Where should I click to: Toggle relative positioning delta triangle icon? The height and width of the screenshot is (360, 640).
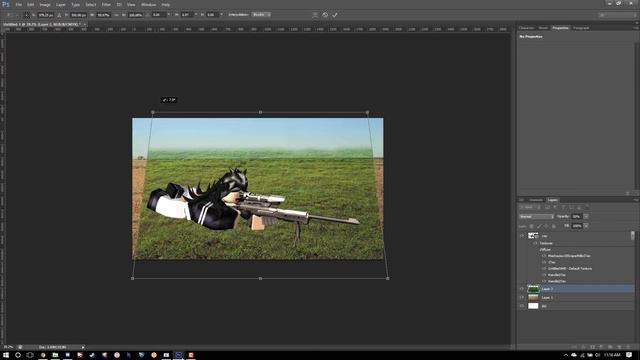pyautogui.click(x=59, y=15)
